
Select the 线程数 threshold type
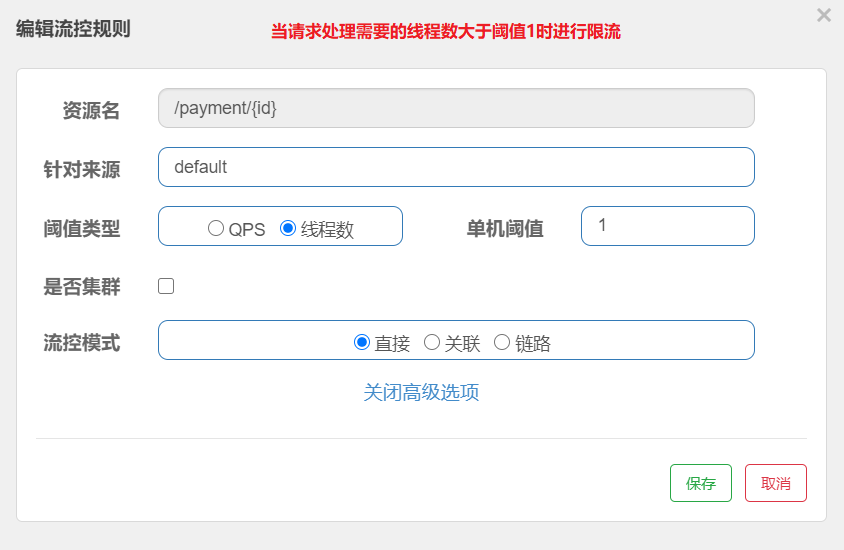[x=288, y=228]
